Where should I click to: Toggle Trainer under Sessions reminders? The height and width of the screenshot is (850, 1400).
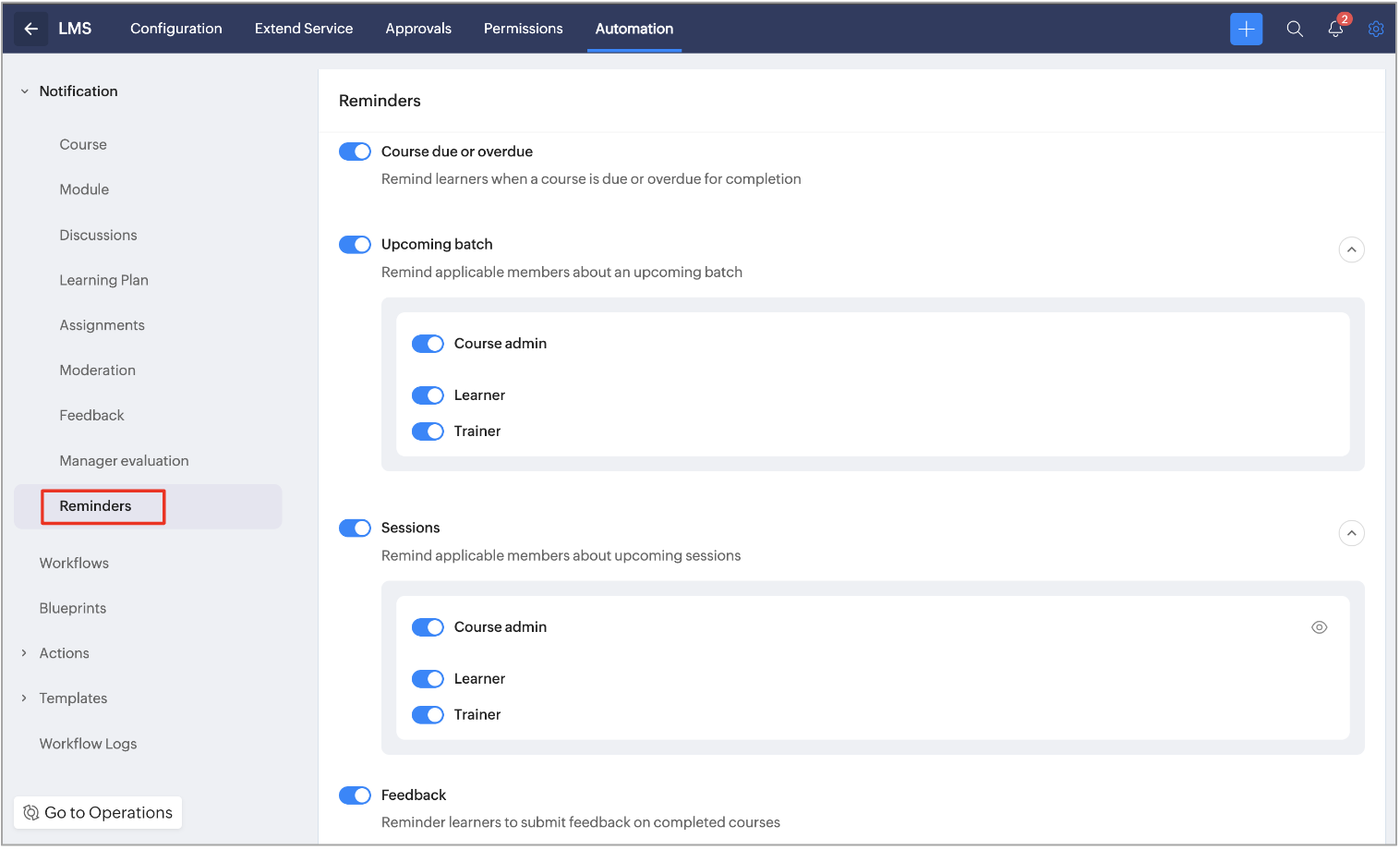[428, 715]
